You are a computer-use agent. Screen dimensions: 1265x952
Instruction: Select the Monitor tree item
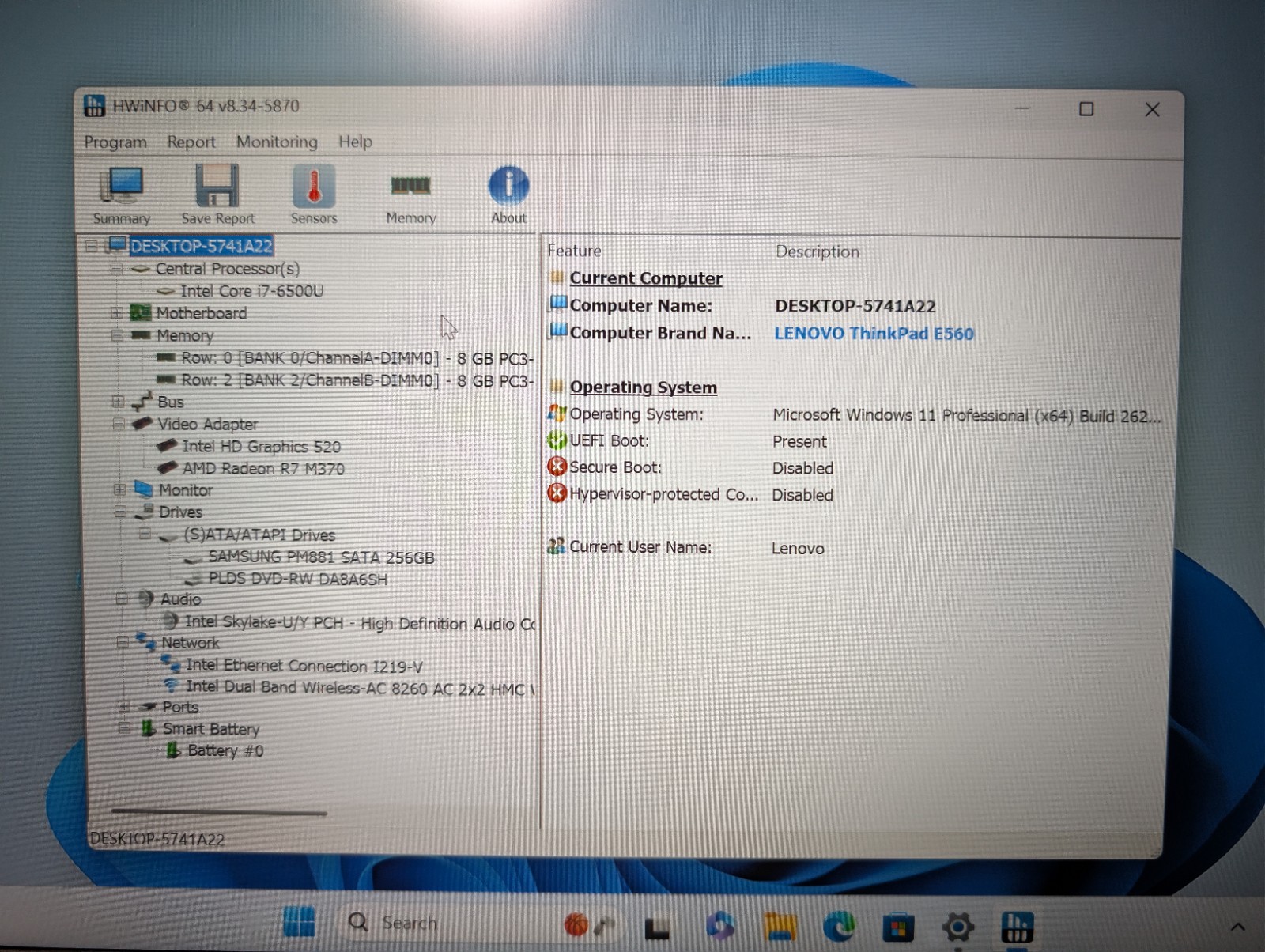click(185, 490)
